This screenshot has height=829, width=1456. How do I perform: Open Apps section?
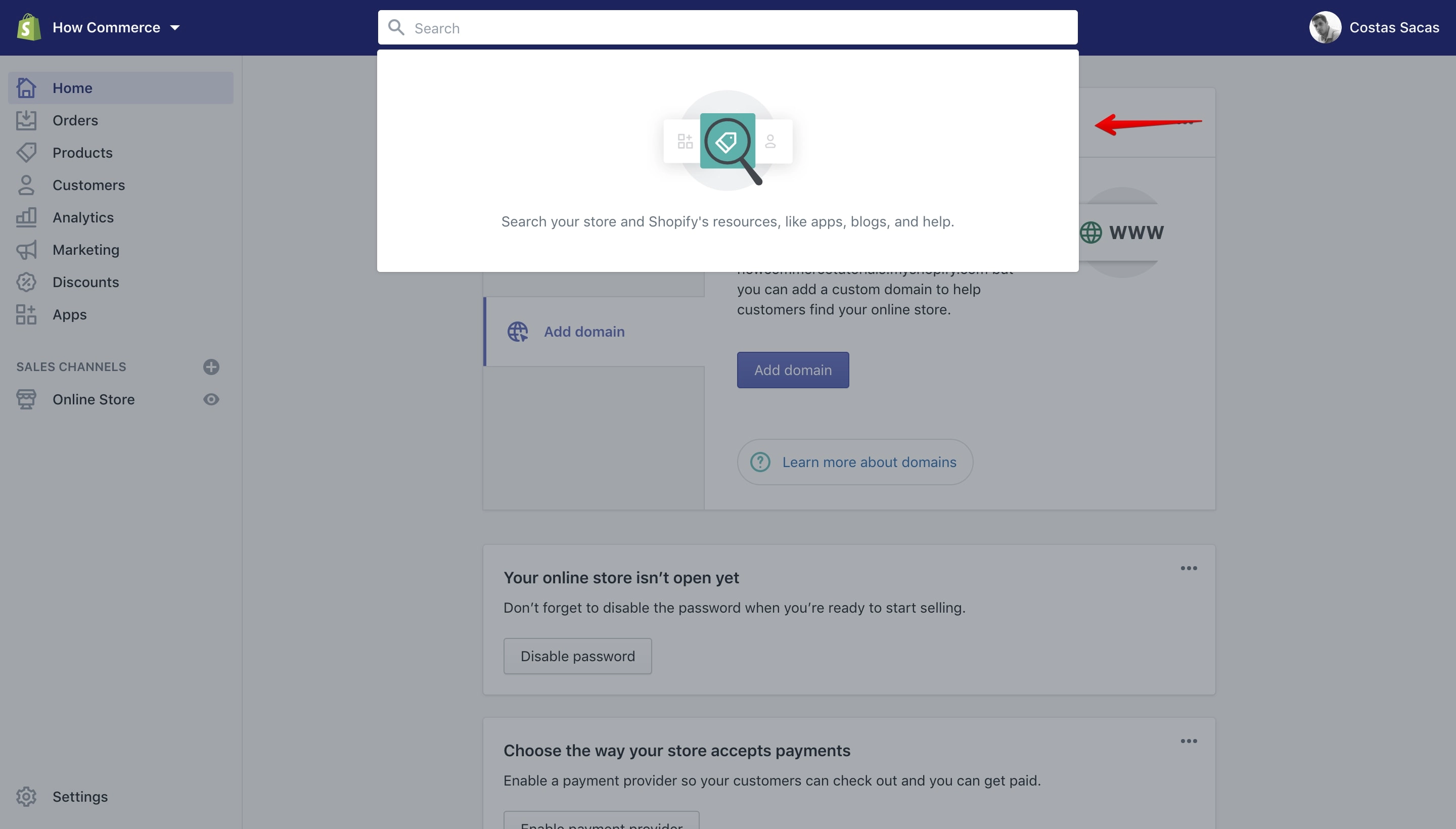point(69,314)
